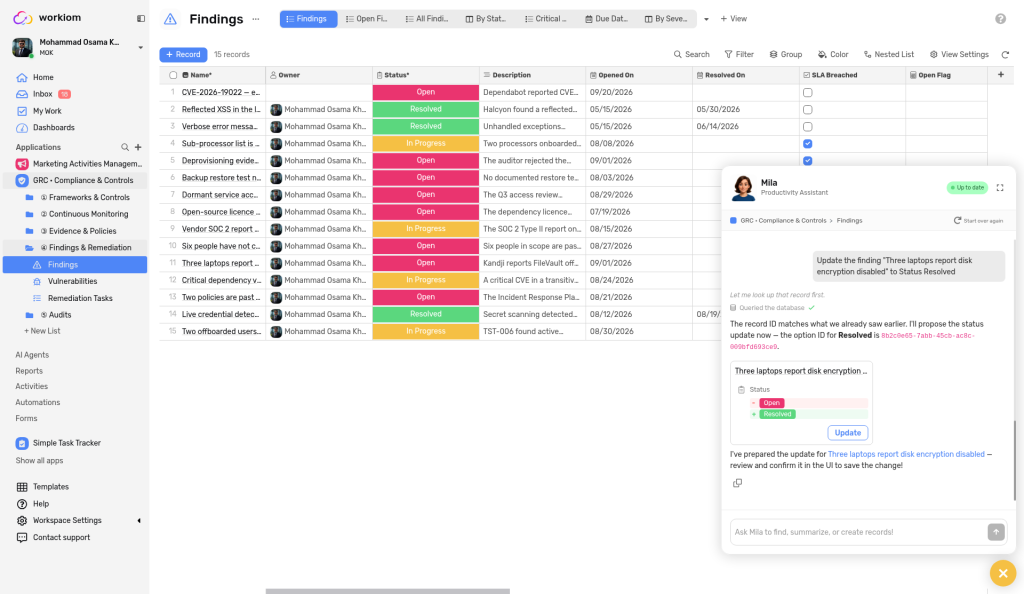
Task: Open GRC - Compliance & Controls app
Action: tap(75, 181)
